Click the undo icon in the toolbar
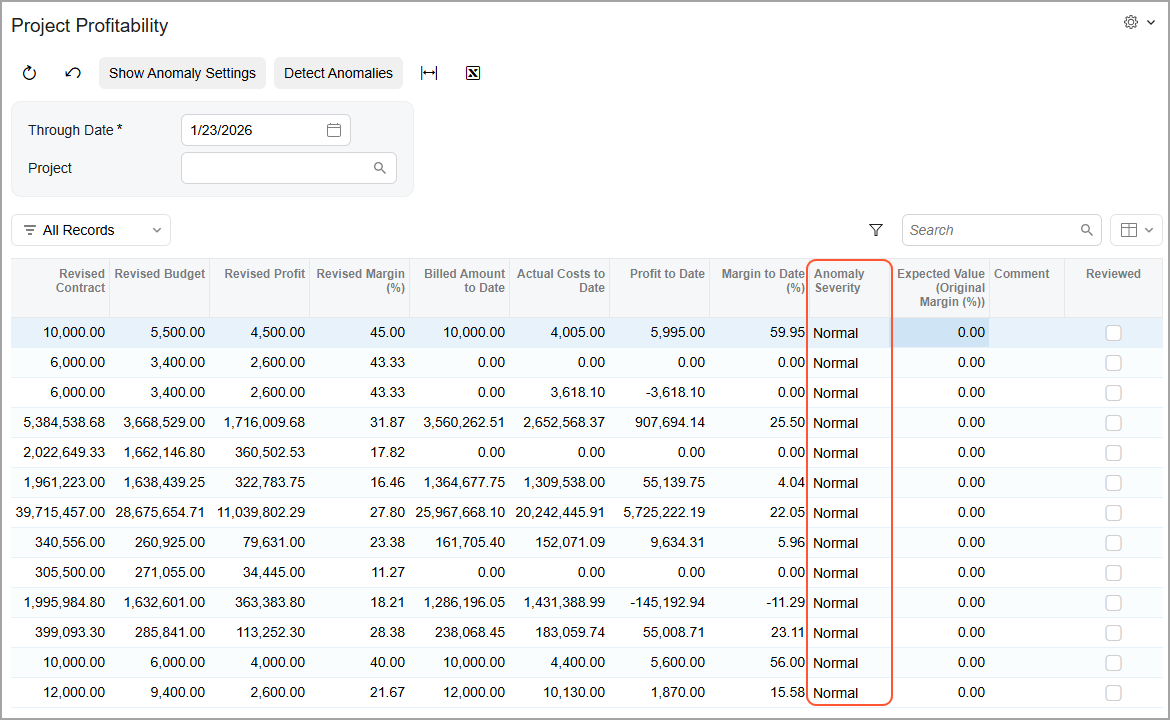The image size is (1170, 720). (x=72, y=73)
